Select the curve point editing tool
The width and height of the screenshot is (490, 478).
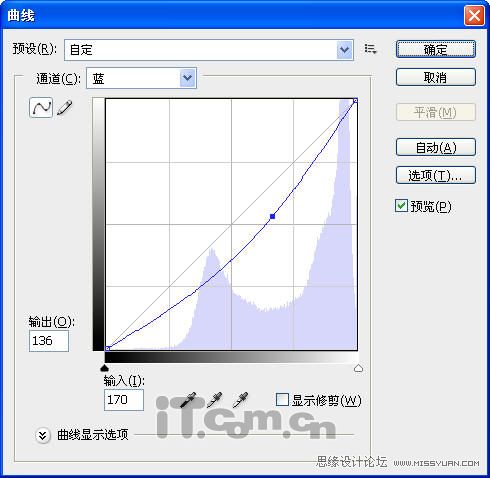pyautogui.click(x=41, y=108)
